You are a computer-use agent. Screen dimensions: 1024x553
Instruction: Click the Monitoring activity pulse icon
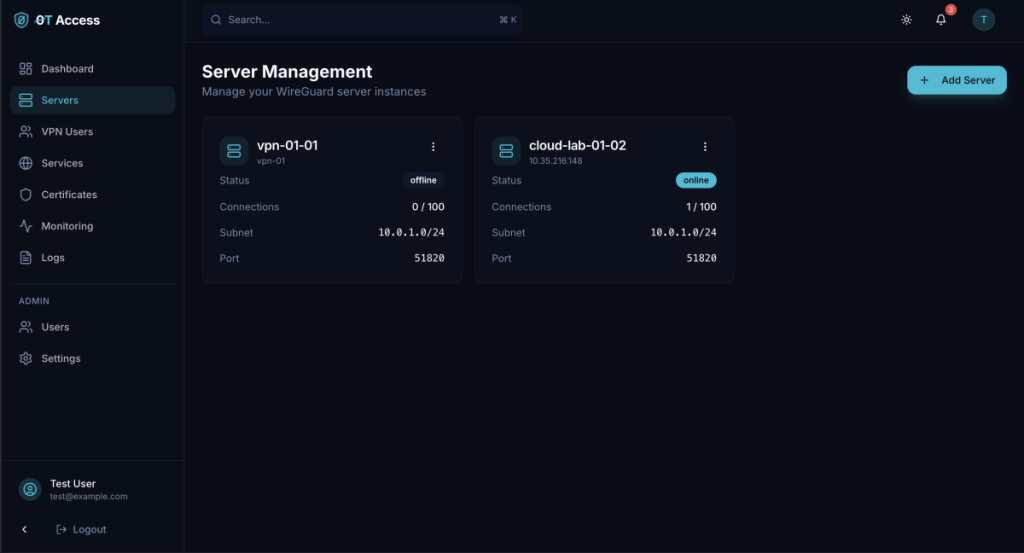point(26,226)
